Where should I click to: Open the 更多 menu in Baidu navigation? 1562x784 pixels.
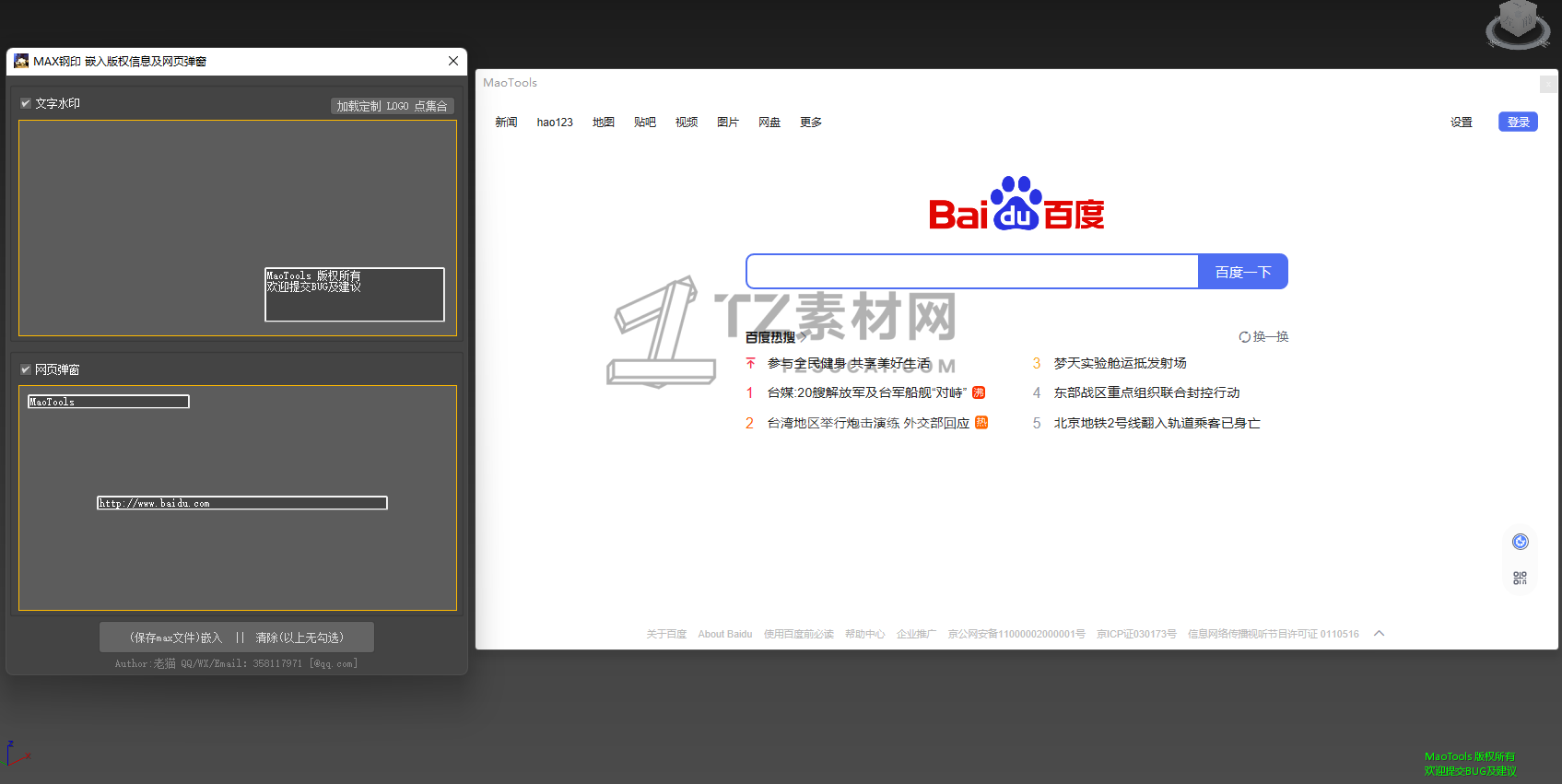point(811,122)
